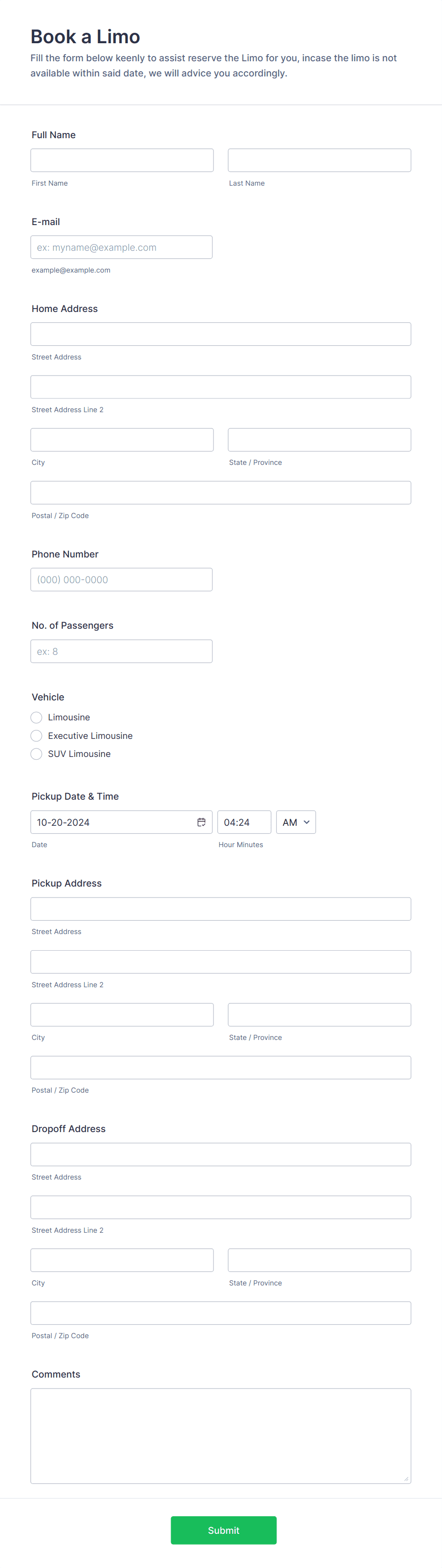Click the Dropoff Address City field
Image resolution: width=442 pixels, height=1568 pixels.
[122, 1260]
